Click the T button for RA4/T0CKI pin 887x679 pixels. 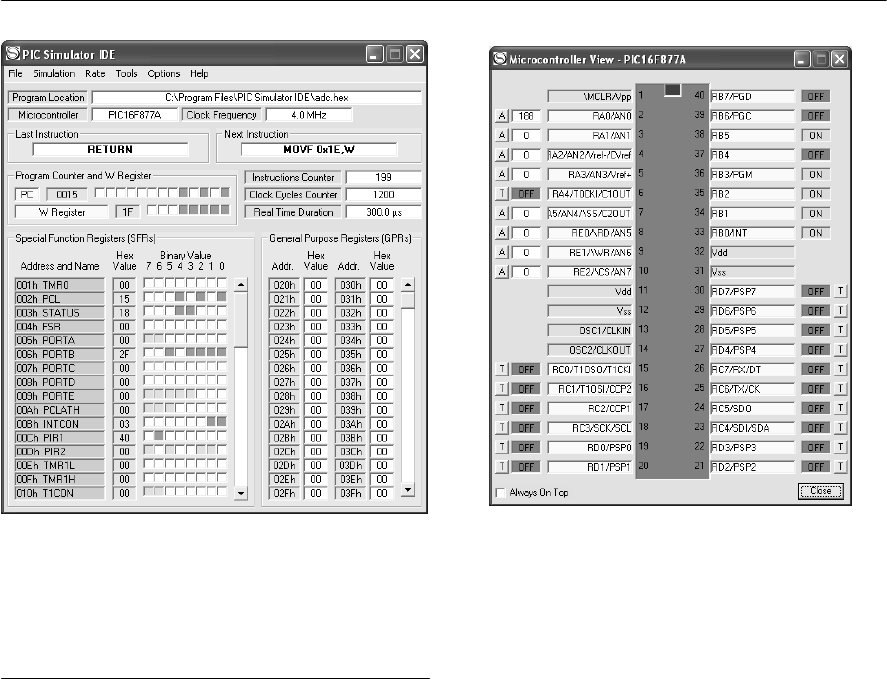tap(501, 194)
